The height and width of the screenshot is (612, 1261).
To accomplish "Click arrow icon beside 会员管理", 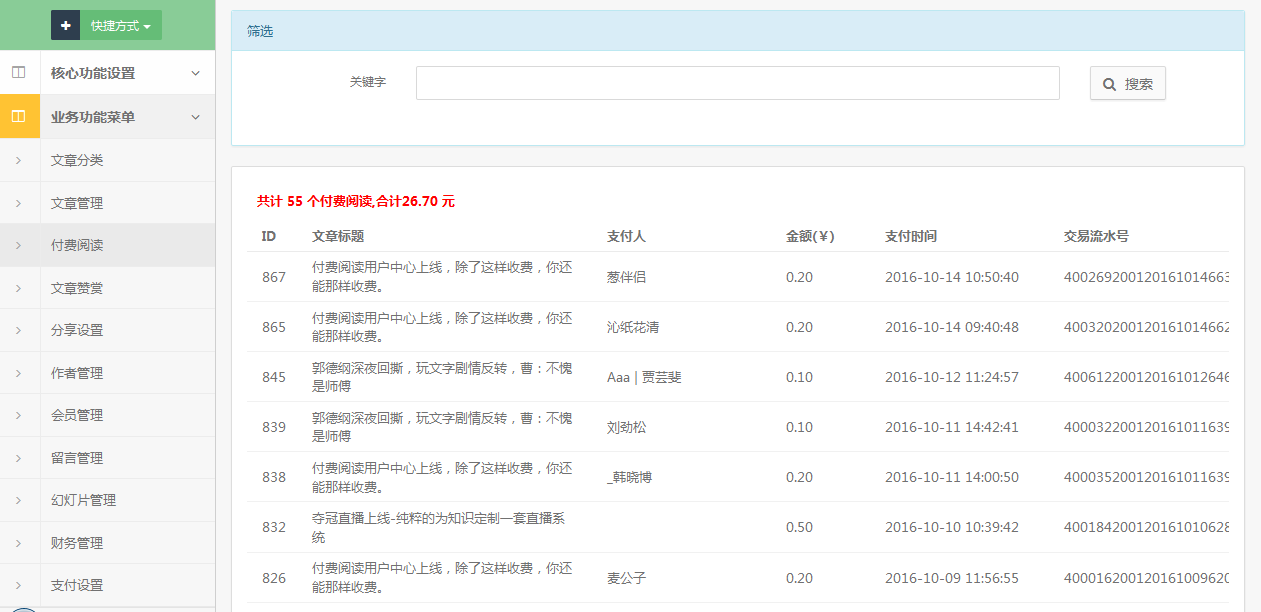I will pos(19,415).
